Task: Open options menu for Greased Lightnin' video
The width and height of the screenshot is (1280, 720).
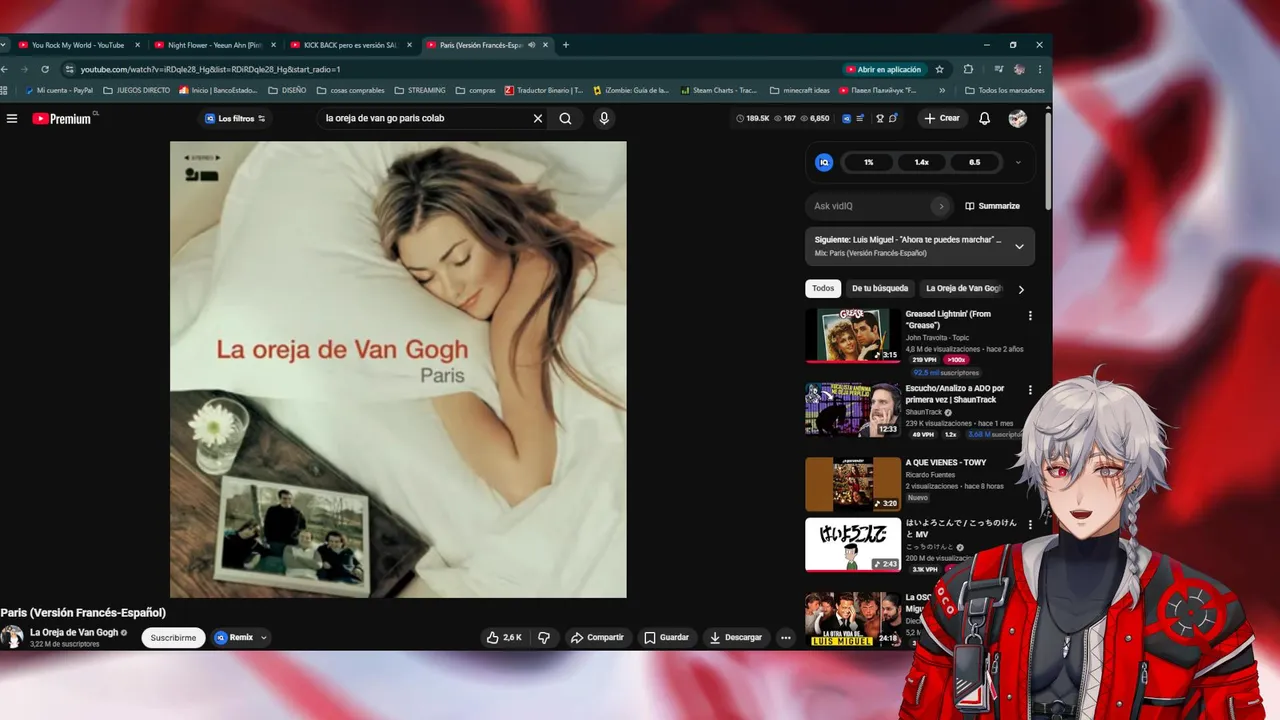Action: pyautogui.click(x=1030, y=316)
